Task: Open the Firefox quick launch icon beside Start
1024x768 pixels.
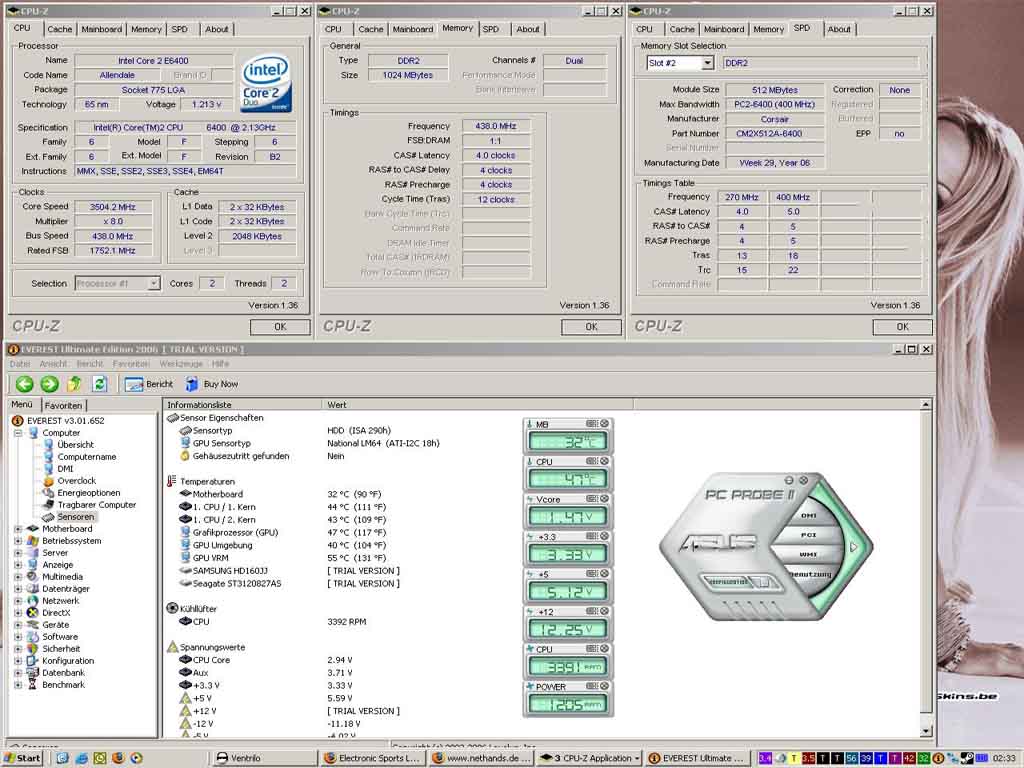Action: (118, 758)
